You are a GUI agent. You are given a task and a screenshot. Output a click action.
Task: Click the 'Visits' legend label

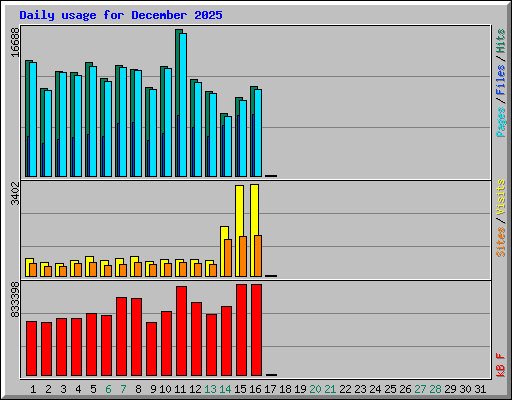(x=500, y=197)
